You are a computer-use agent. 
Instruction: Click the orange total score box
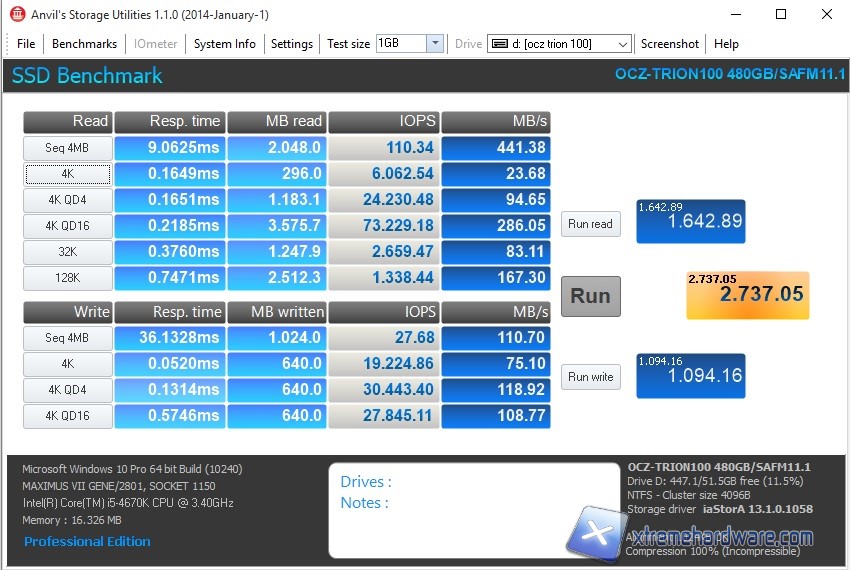[747, 295]
